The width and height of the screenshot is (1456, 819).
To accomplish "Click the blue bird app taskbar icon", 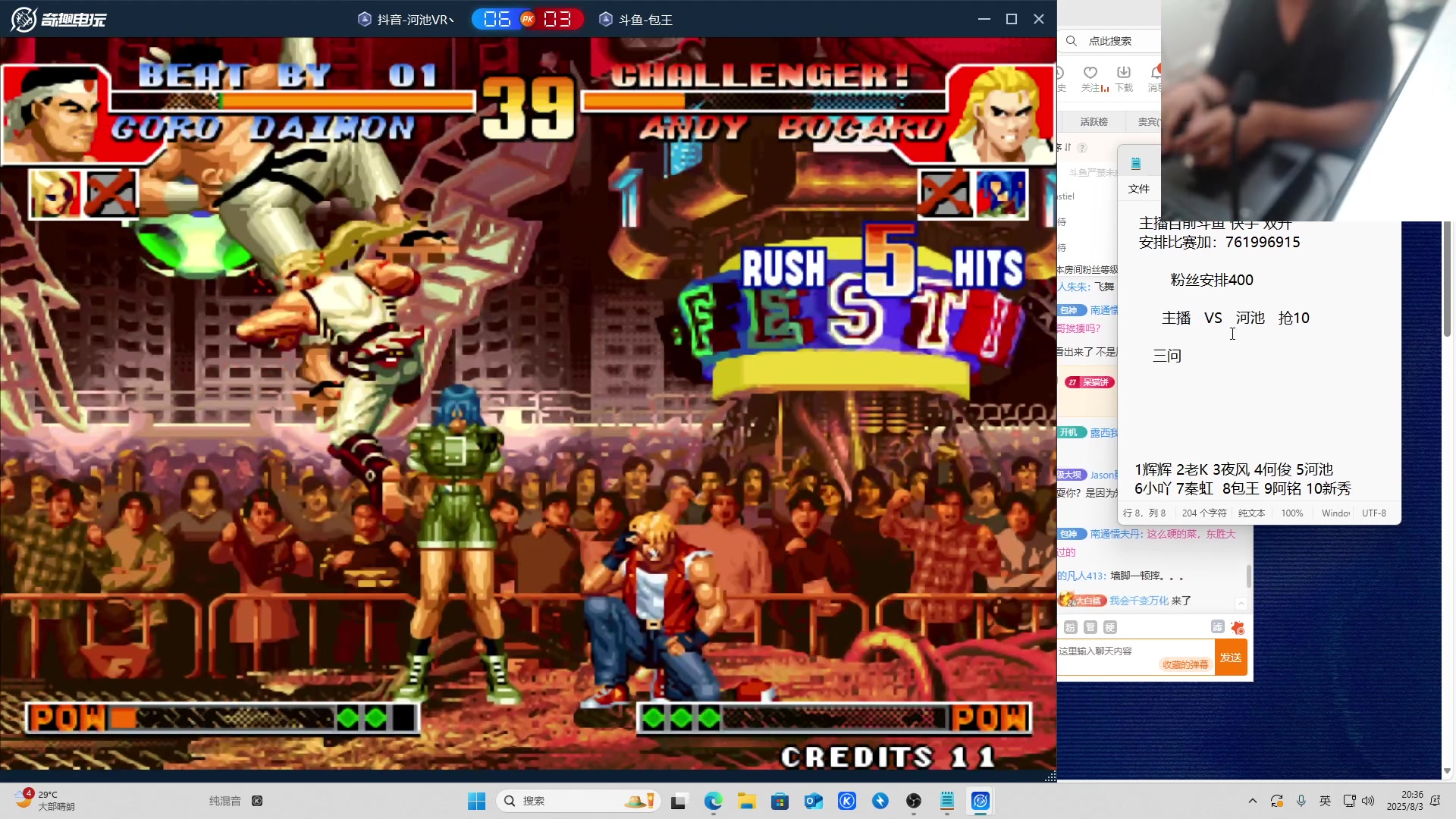I will click(x=880, y=801).
